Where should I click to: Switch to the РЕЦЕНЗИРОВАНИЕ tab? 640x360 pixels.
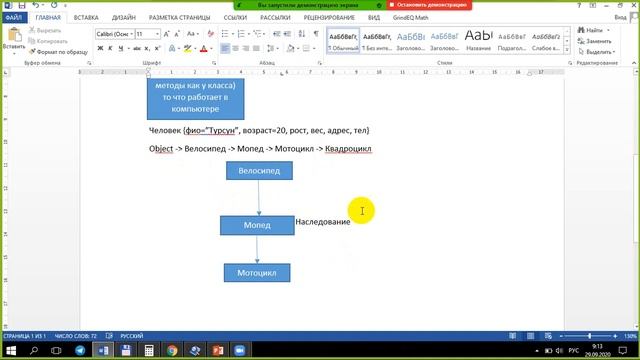329,18
